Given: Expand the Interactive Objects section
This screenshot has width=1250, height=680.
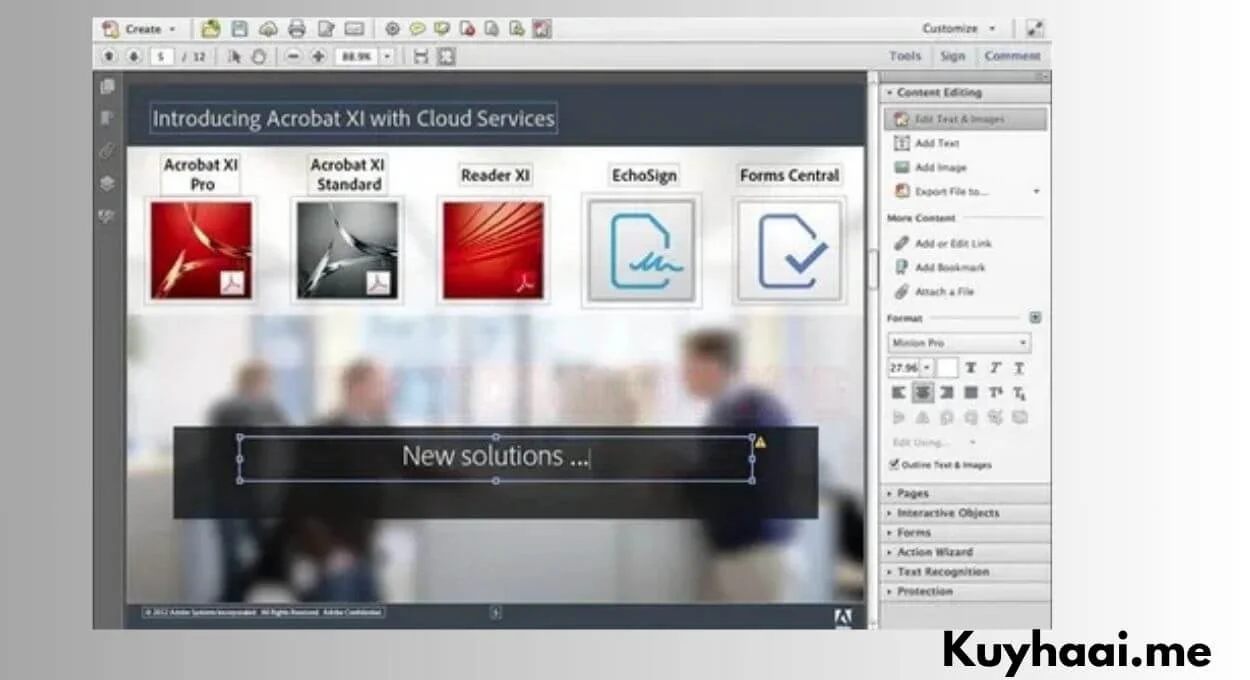Looking at the screenshot, I should (965, 513).
